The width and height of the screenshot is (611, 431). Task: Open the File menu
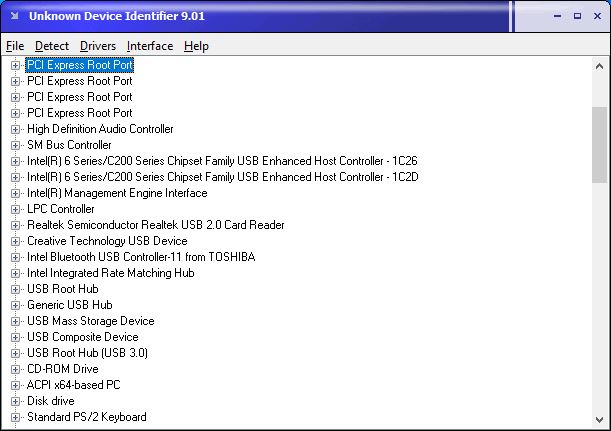click(15, 46)
